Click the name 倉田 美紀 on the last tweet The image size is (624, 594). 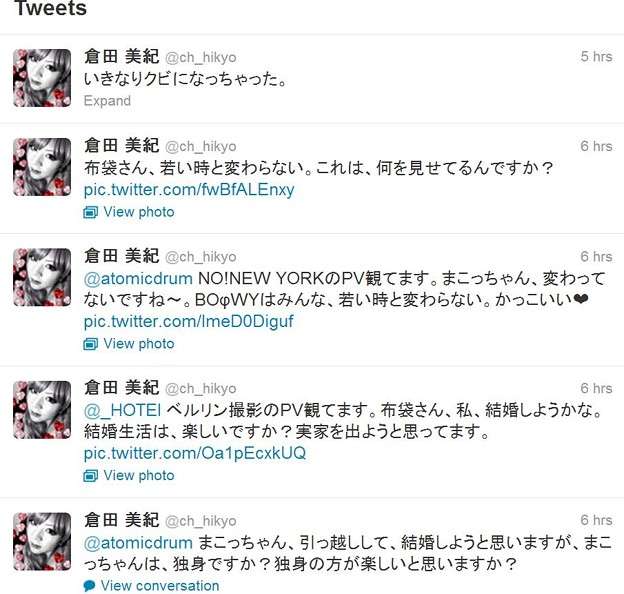point(121,520)
